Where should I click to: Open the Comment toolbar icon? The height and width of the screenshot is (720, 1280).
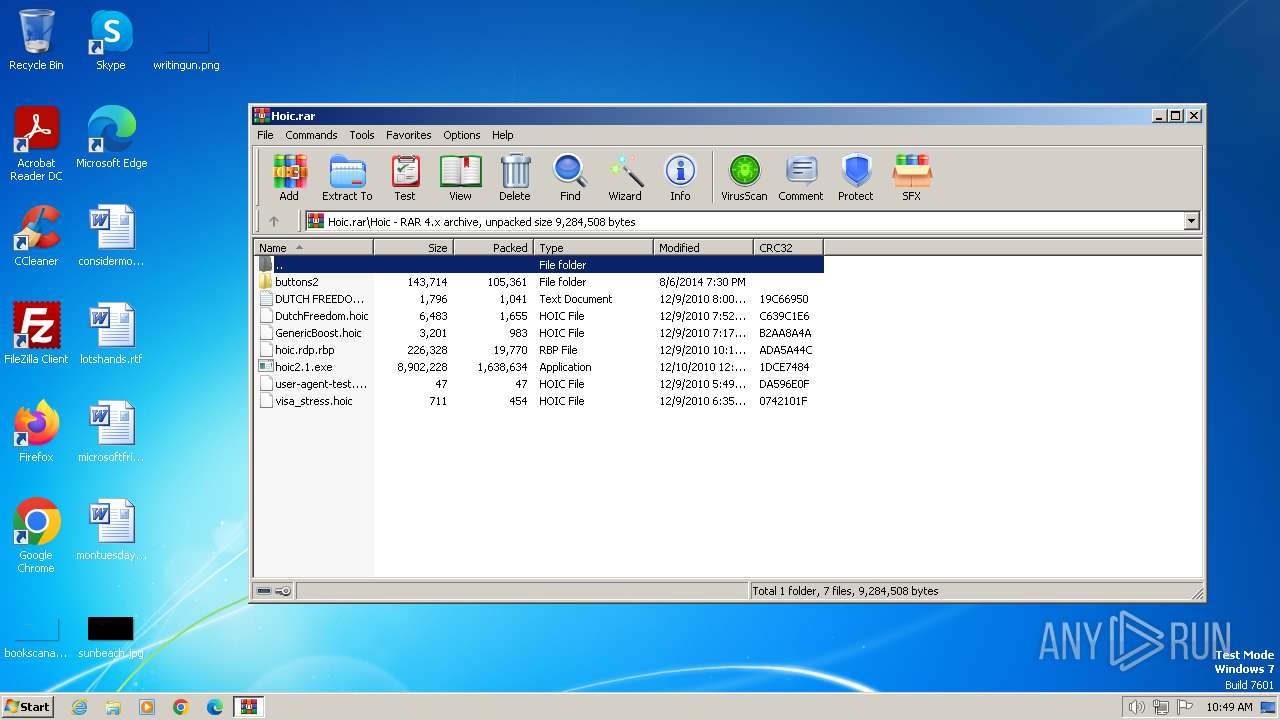pyautogui.click(x=801, y=178)
